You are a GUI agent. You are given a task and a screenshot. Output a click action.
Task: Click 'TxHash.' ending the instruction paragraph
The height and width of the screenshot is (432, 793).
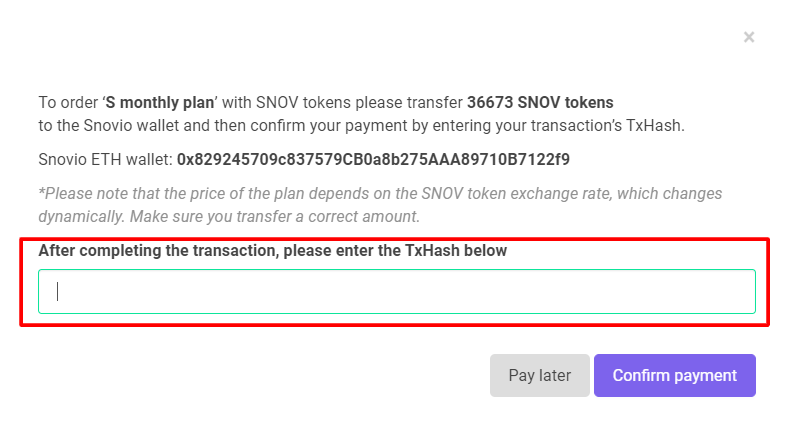[655, 125]
